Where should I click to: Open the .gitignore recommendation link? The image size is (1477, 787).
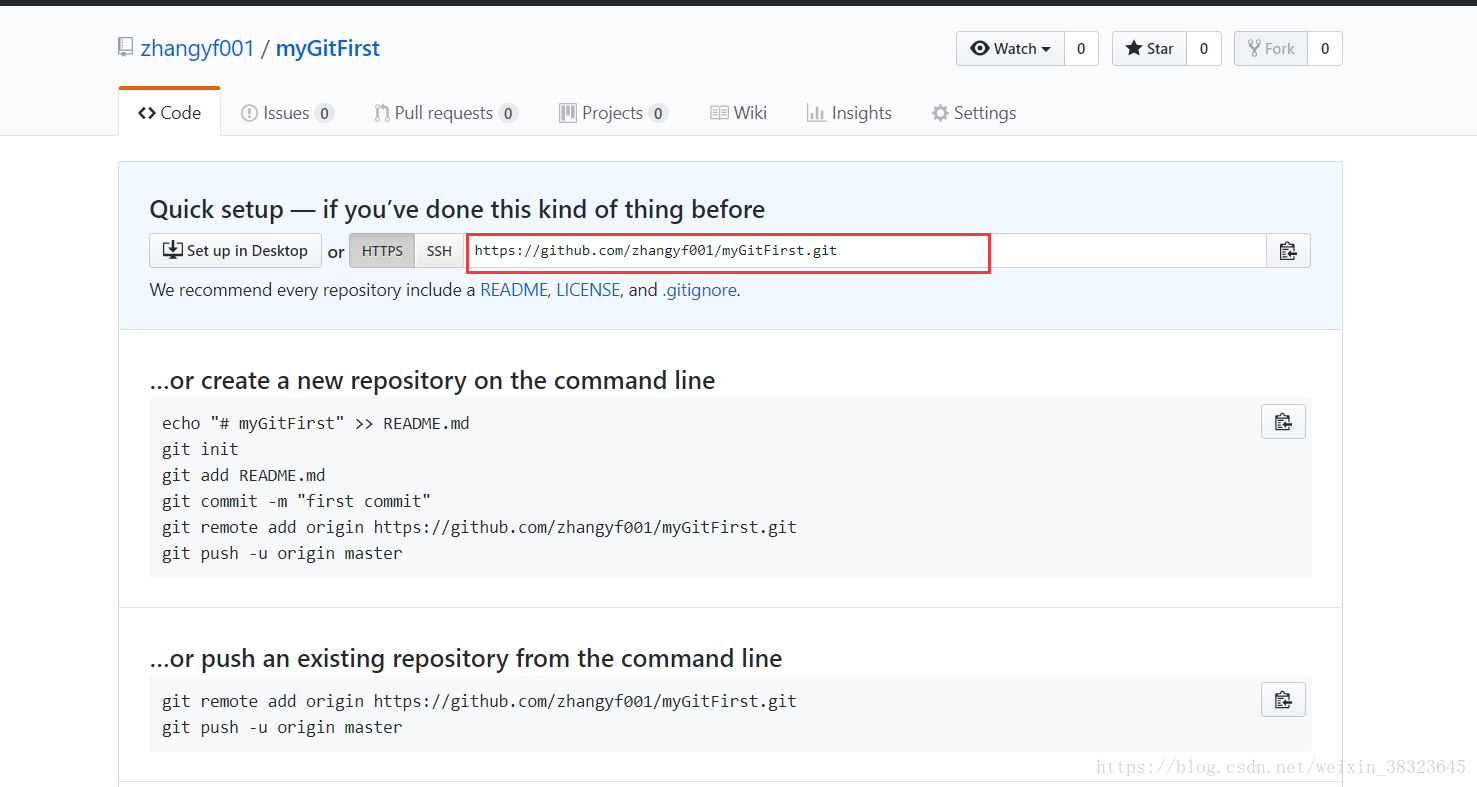(x=699, y=290)
